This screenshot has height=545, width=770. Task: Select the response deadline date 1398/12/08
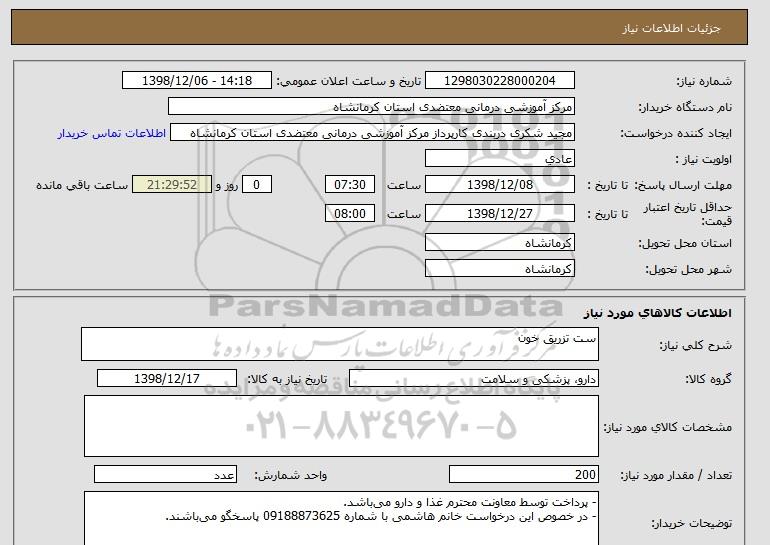pyautogui.click(x=499, y=185)
